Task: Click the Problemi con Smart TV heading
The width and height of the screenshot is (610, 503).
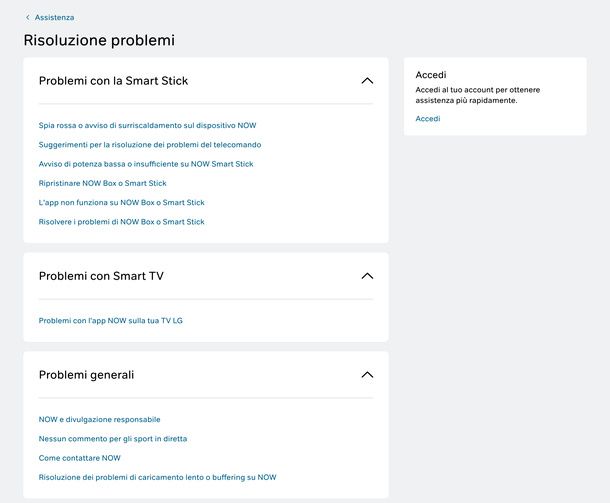Action: coord(101,276)
